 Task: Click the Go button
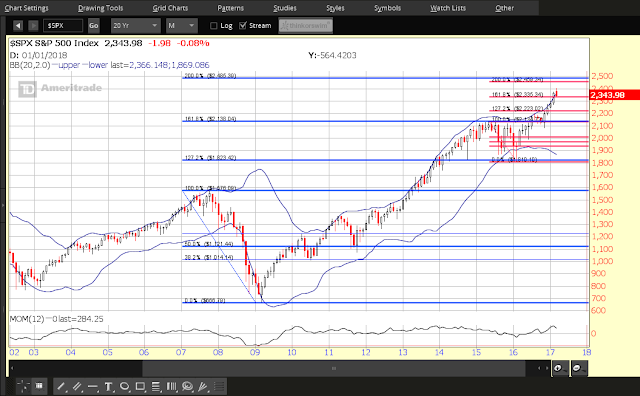pyautogui.click(x=93, y=26)
